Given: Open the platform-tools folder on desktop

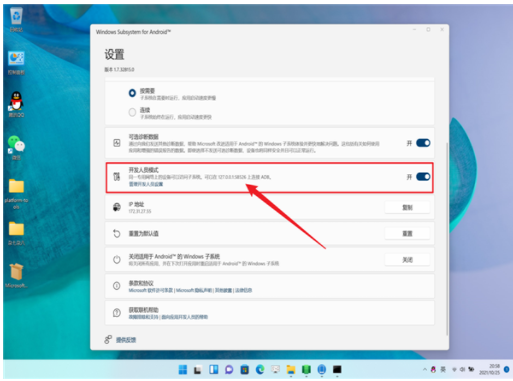Looking at the screenshot, I should 16,193.
